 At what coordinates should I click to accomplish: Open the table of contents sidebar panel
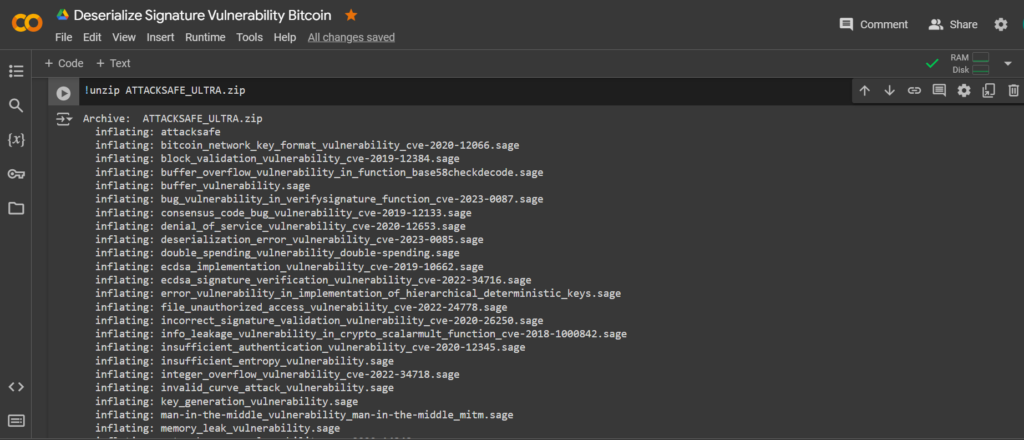16,71
